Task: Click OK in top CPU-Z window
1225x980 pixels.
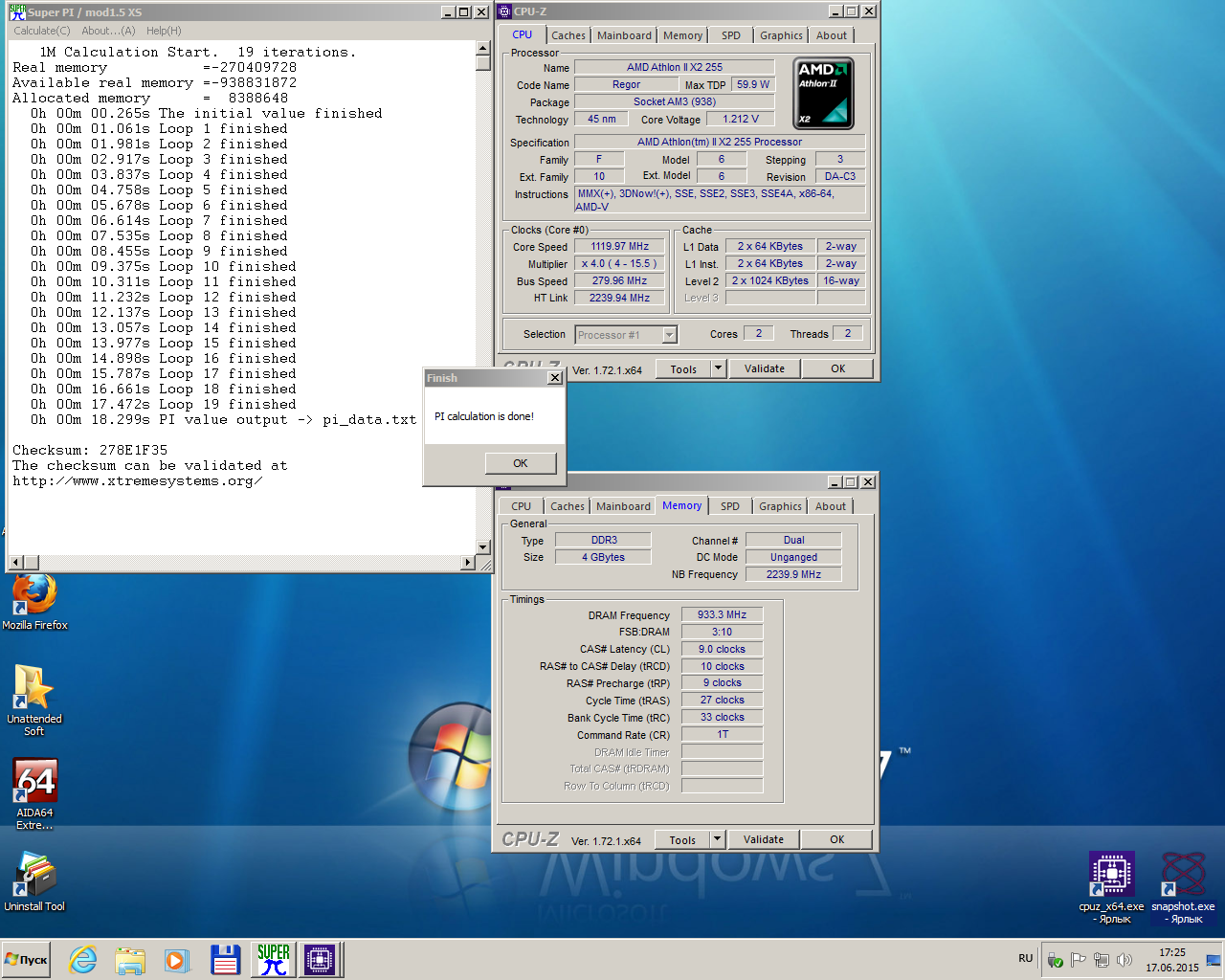Action: (x=838, y=368)
